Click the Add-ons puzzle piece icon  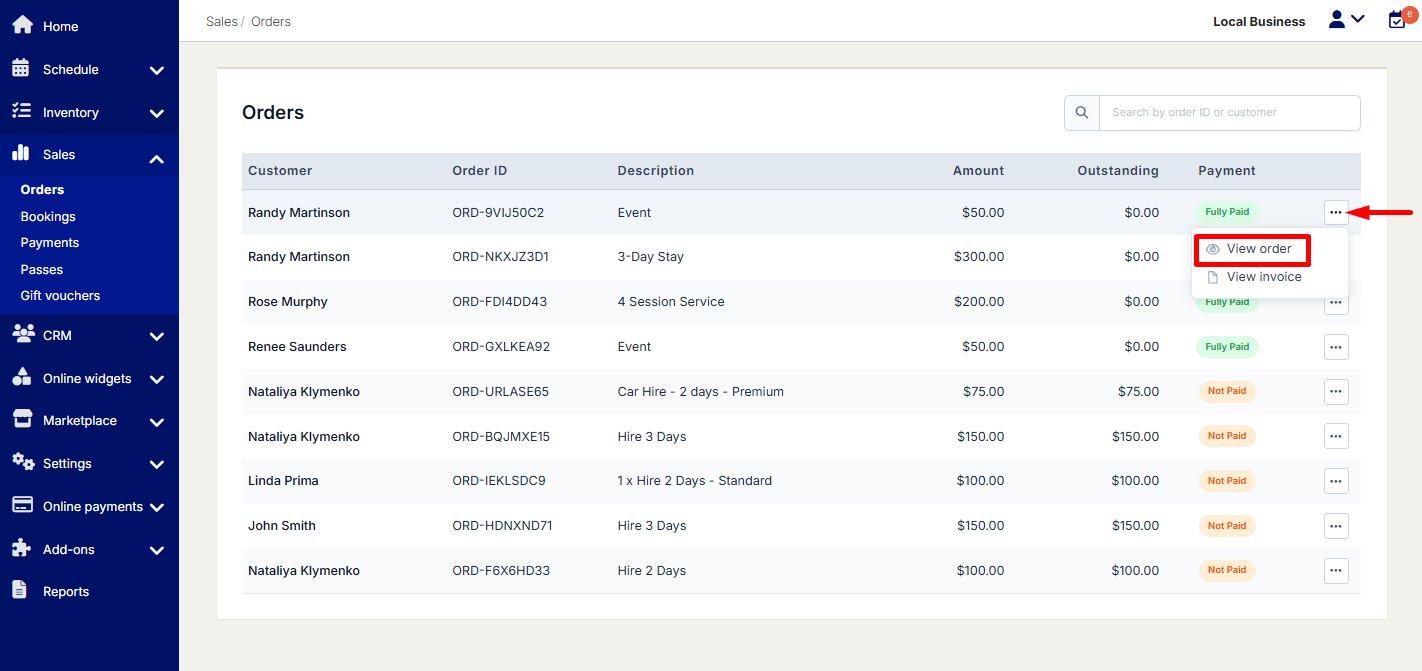pos(21,548)
